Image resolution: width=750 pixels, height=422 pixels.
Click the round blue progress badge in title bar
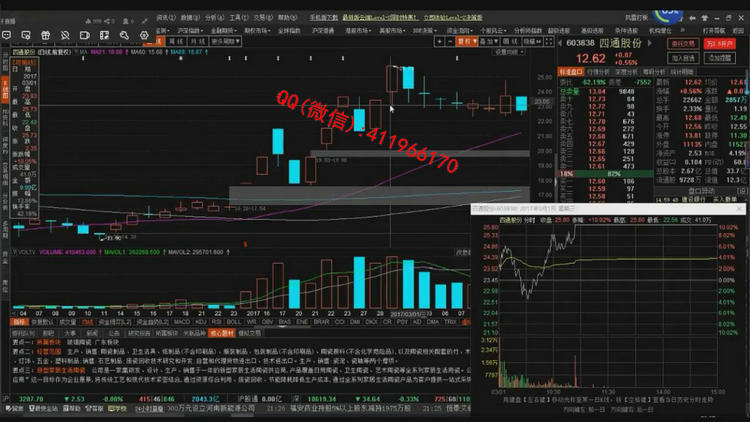[668, 17]
